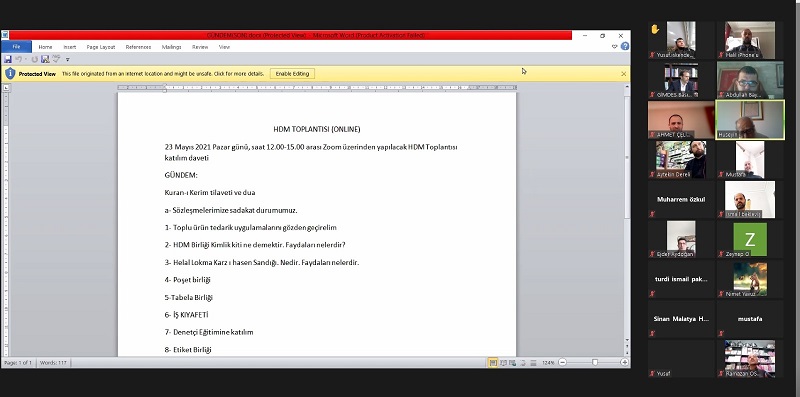Click the Protected View shield icon
The height and width of the screenshot is (397, 800).
tap(10, 73)
